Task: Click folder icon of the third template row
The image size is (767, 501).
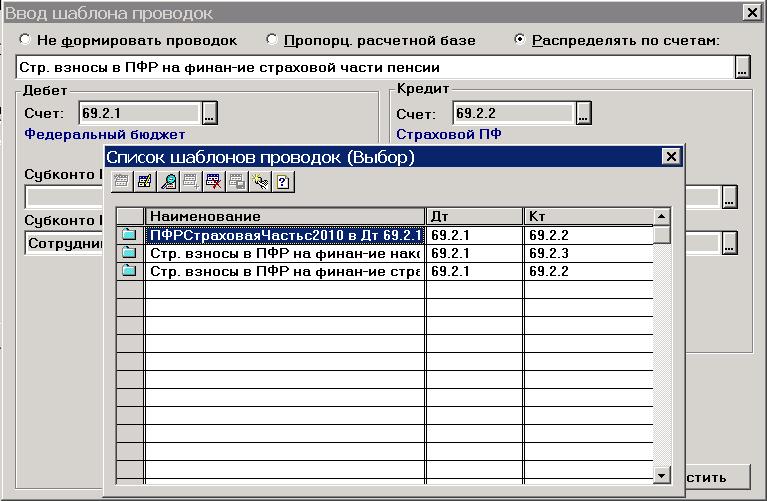Action: [129, 270]
